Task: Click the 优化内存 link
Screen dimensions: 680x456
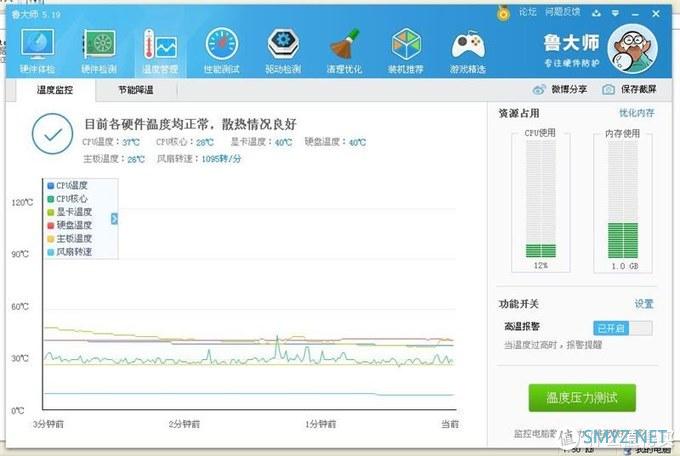Action: (x=636, y=113)
